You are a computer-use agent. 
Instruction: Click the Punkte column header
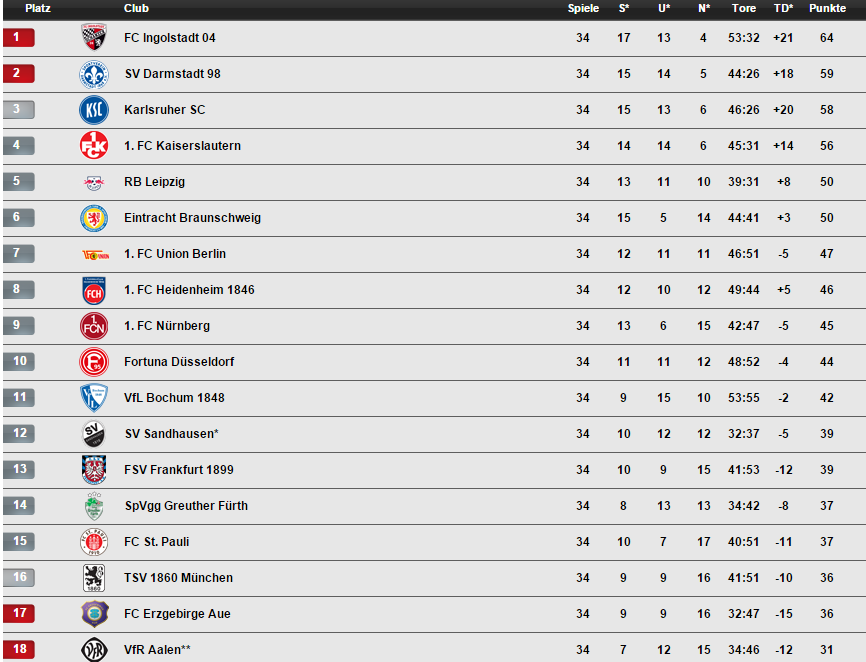(827, 8)
